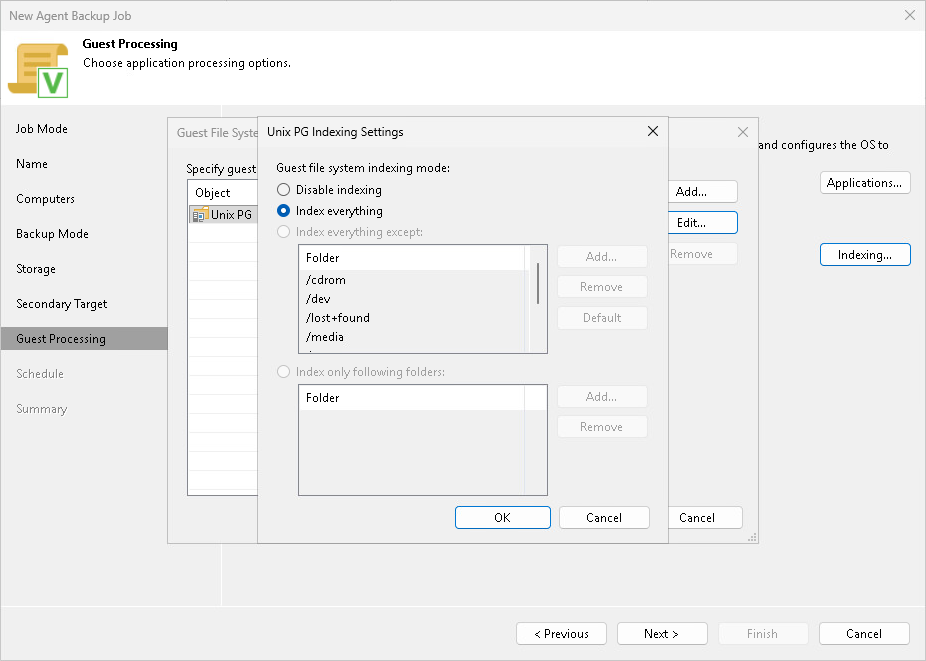Close the New Agent Backup Job window

tap(909, 15)
